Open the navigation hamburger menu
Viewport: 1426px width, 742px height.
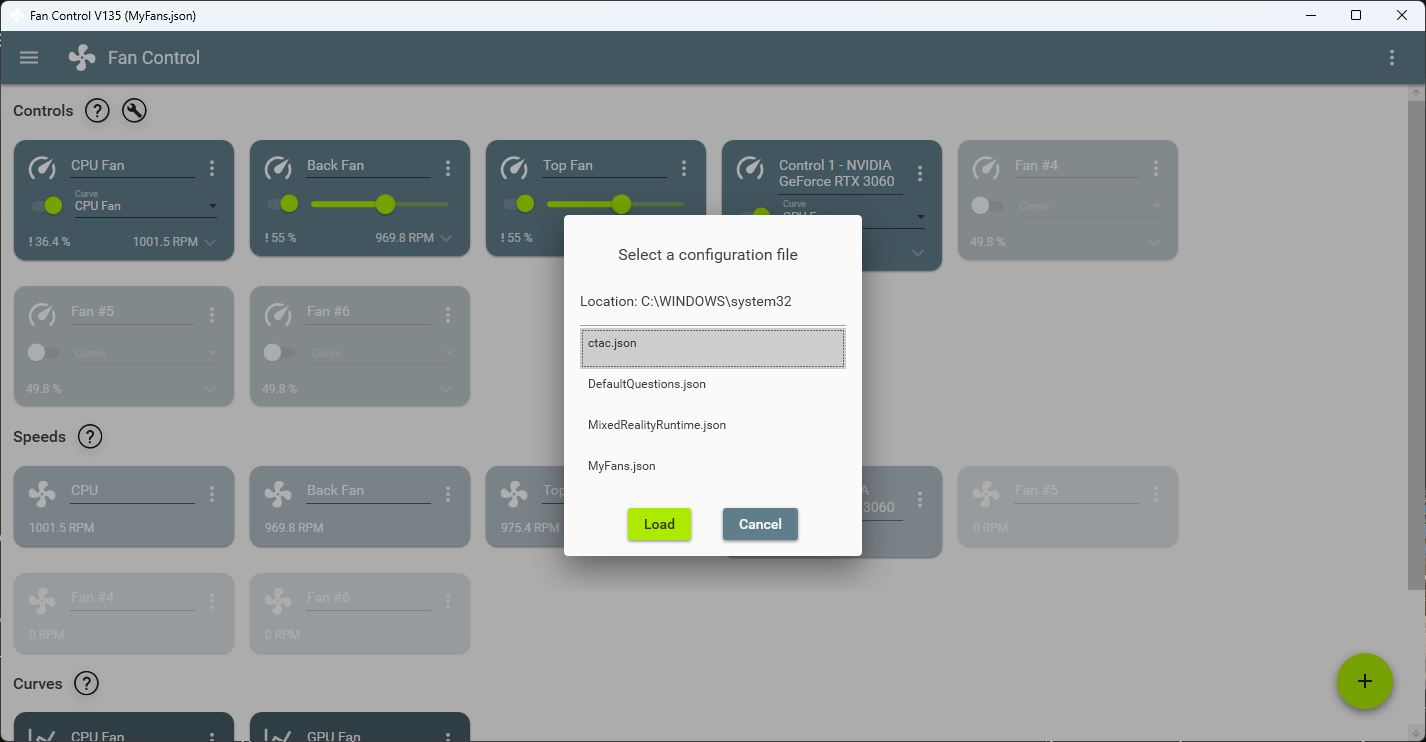click(28, 57)
